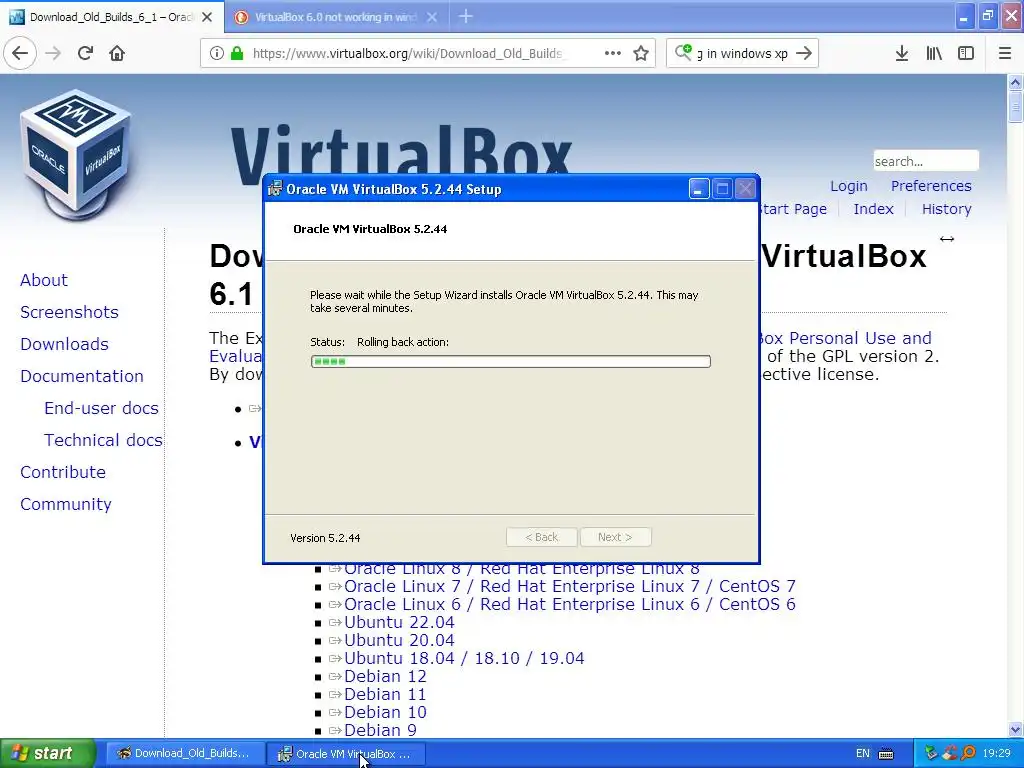The image size is (1024, 768).
Task: Open Firefox hamburger menu
Action: pos(1005,53)
